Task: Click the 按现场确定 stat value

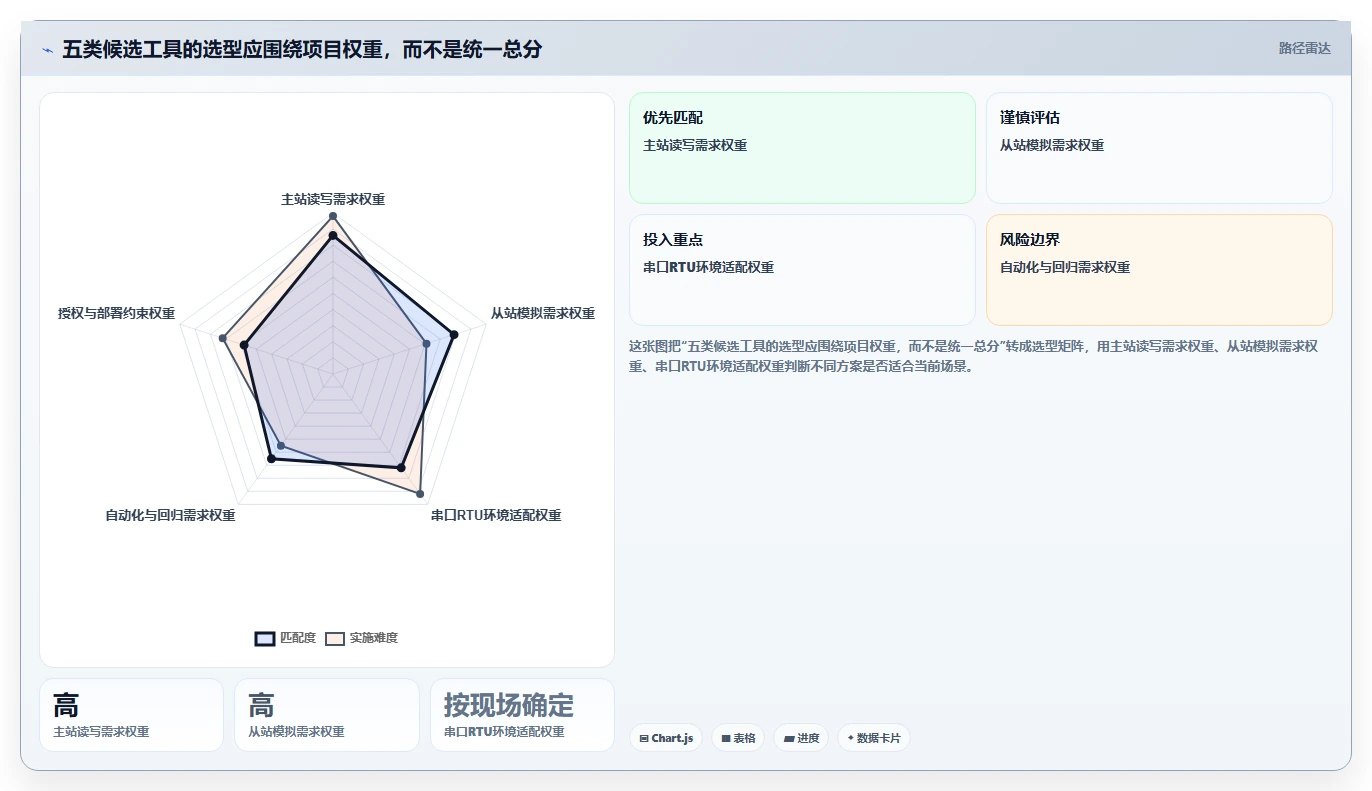Action: [509, 705]
